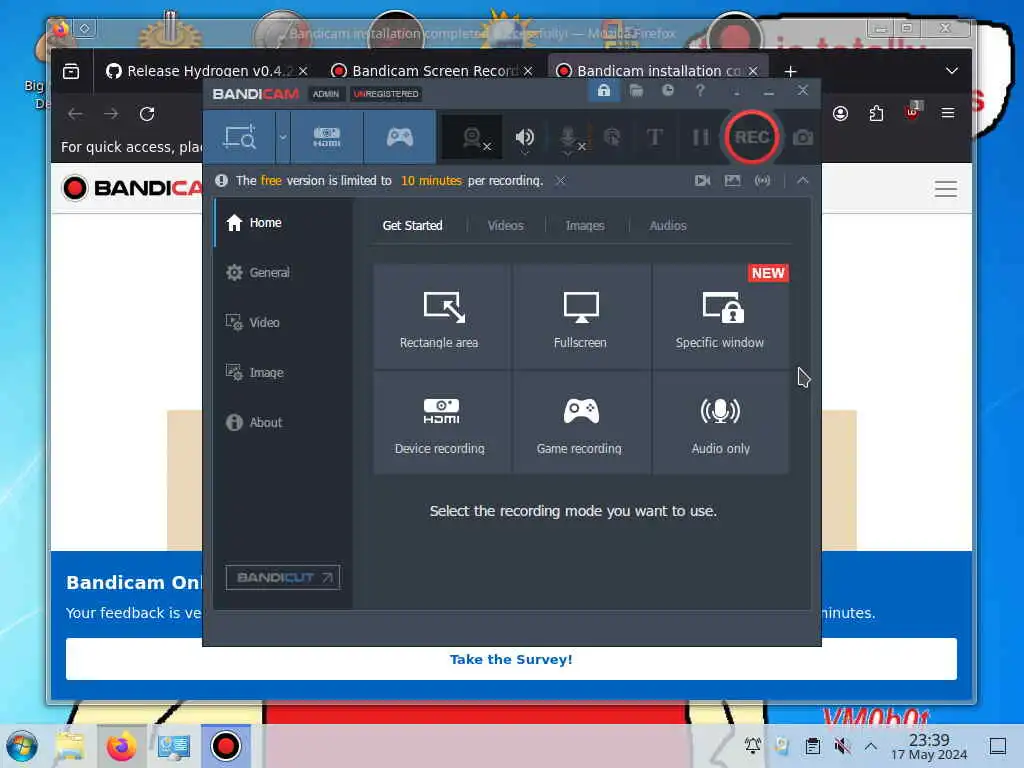
Task: Open the screen recording mode dropdown arrow
Action: click(x=283, y=137)
